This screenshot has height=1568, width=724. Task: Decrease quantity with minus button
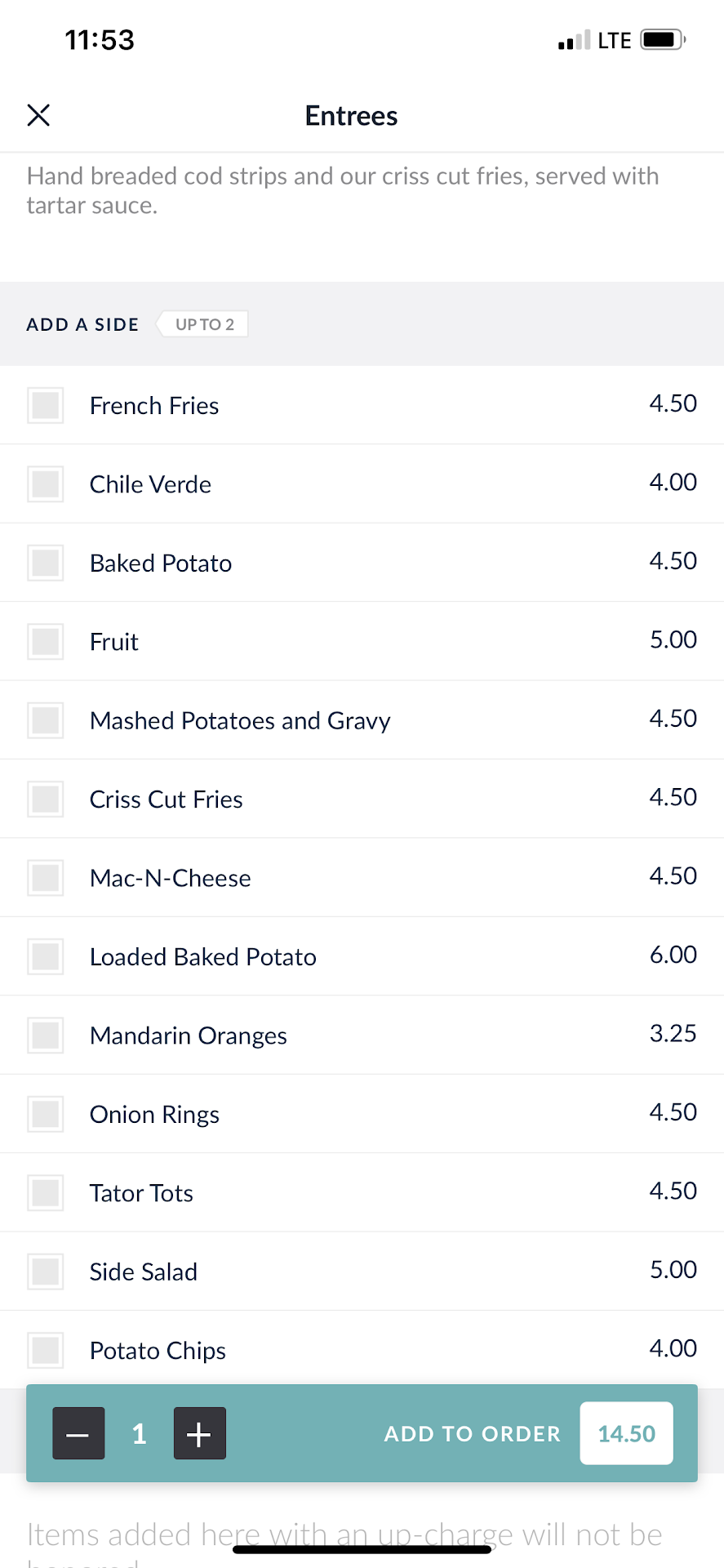click(78, 1433)
